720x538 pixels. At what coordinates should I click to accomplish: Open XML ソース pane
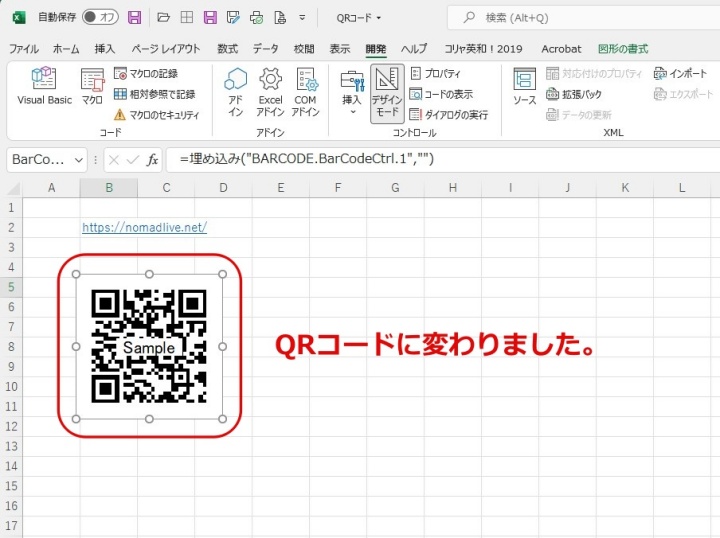point(524,87)
